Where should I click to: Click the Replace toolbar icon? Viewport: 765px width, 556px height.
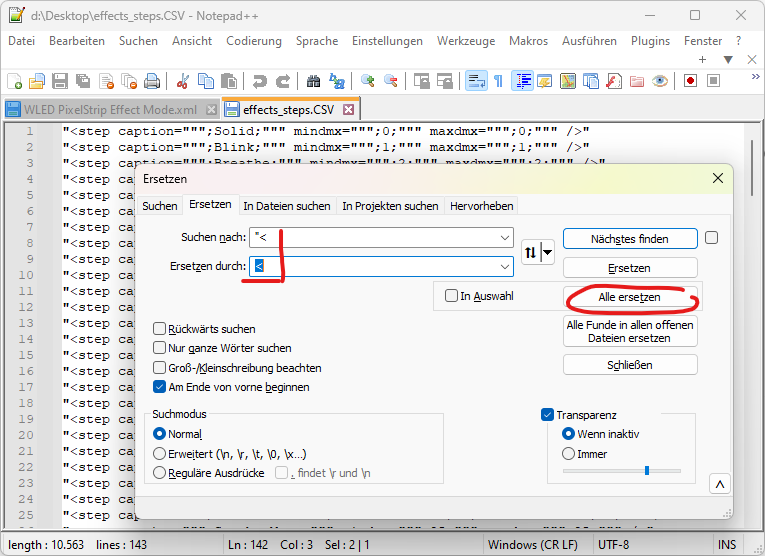click(x=337, y=81)
